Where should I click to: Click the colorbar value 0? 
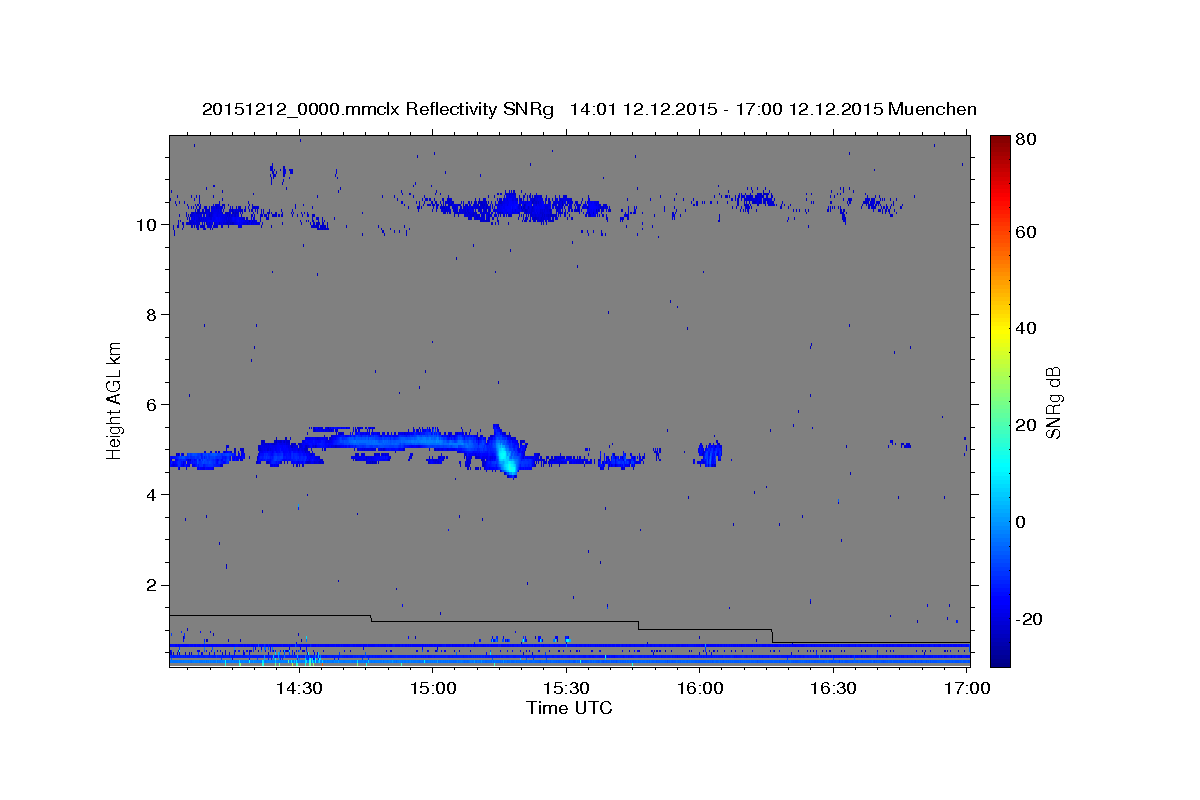click(x=1020, y=522)
